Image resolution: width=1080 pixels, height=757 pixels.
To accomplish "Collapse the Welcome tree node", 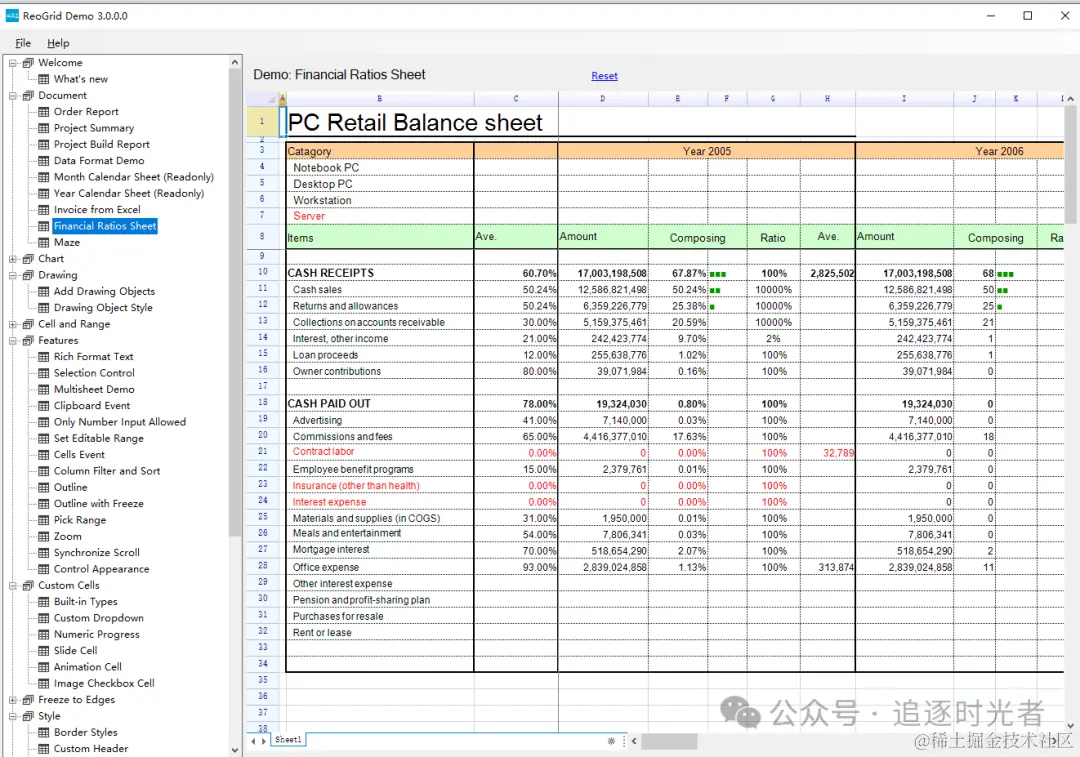I will pyautogui.click(x=13, y=63).
